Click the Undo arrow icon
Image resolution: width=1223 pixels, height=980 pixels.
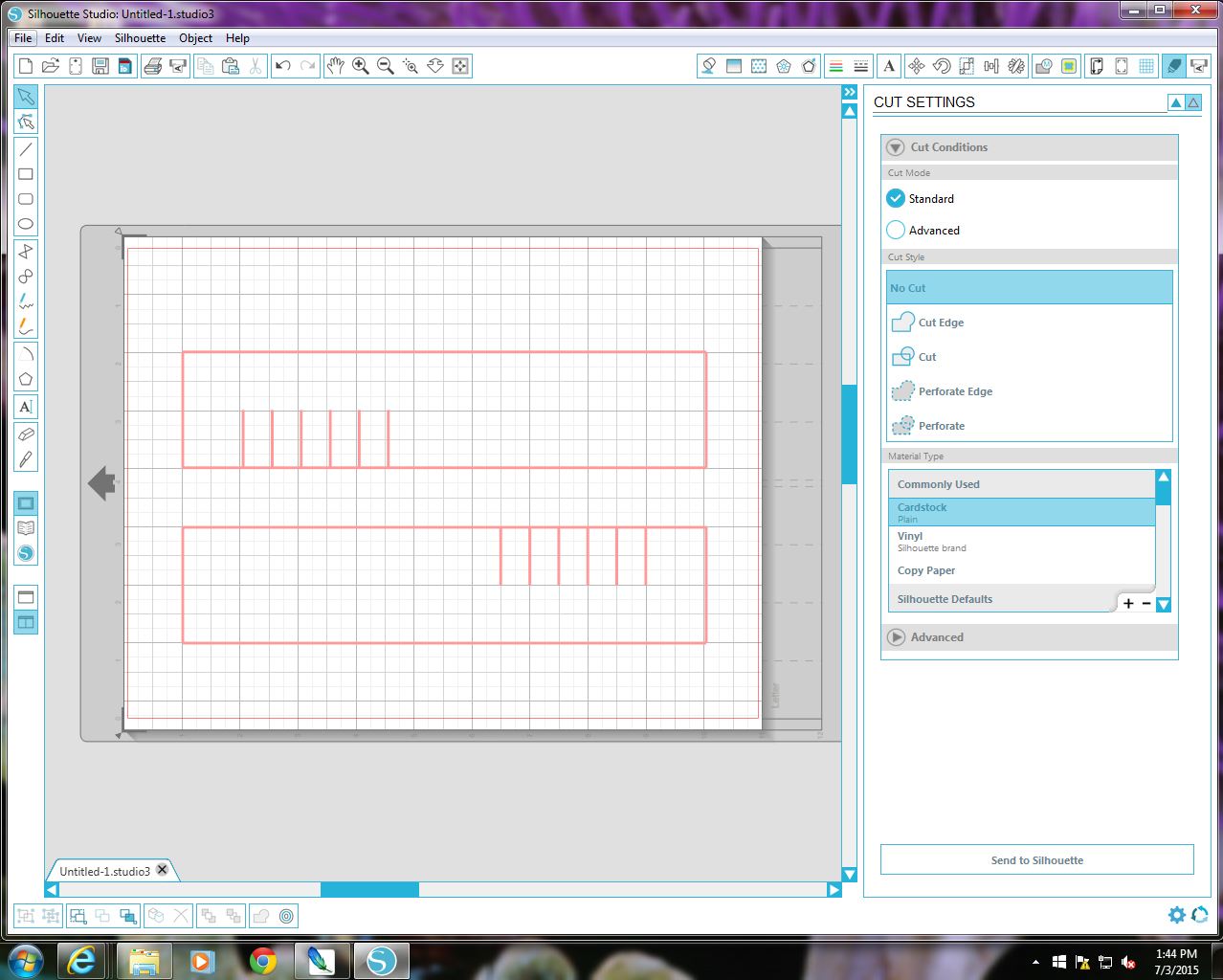pyautogui.click(x=283, y=66)
